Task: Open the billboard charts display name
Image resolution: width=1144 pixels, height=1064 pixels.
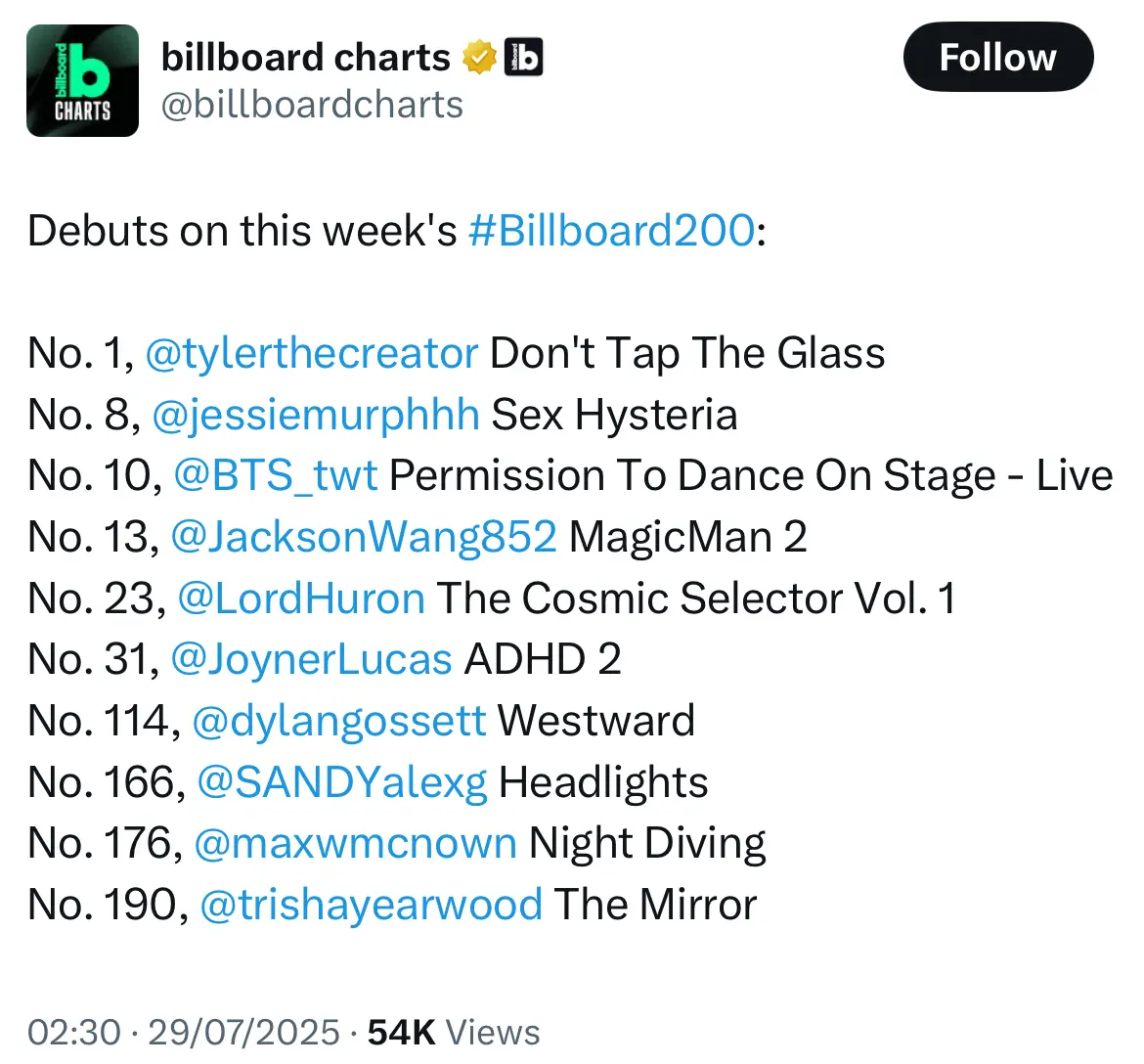Action: point(305,58)
